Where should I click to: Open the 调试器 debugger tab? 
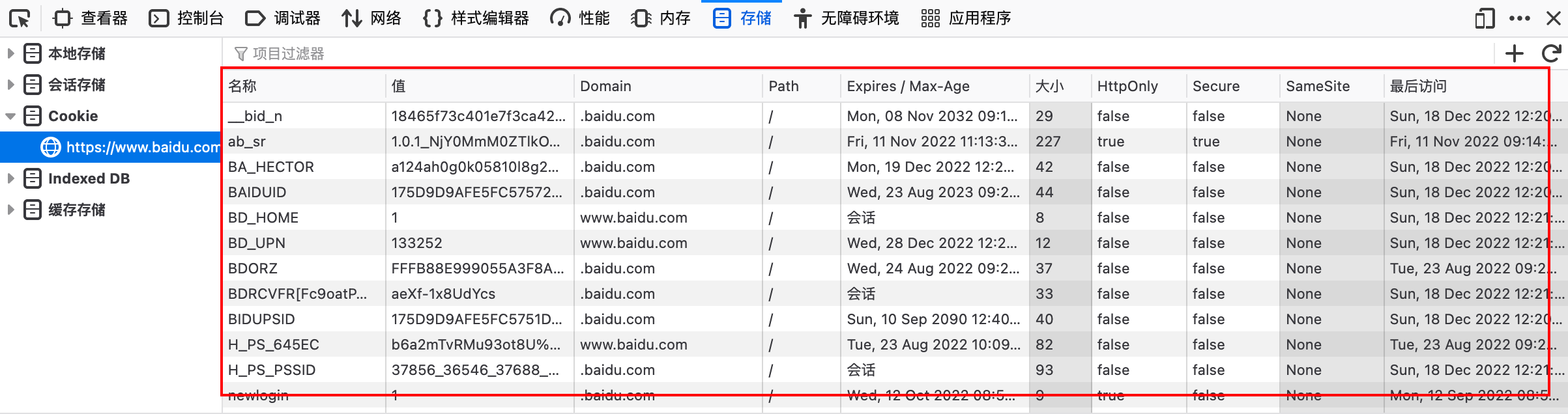click(x=283, y=18)
